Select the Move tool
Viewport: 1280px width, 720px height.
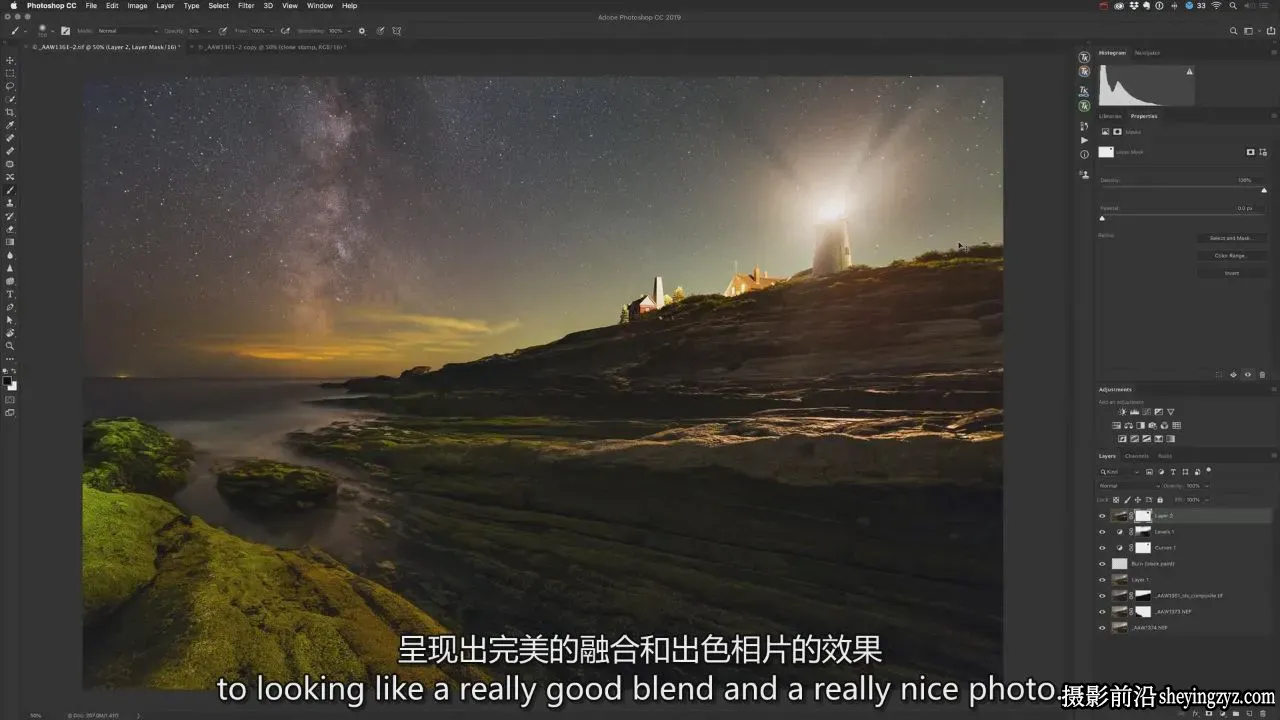[x=10, y=60]
